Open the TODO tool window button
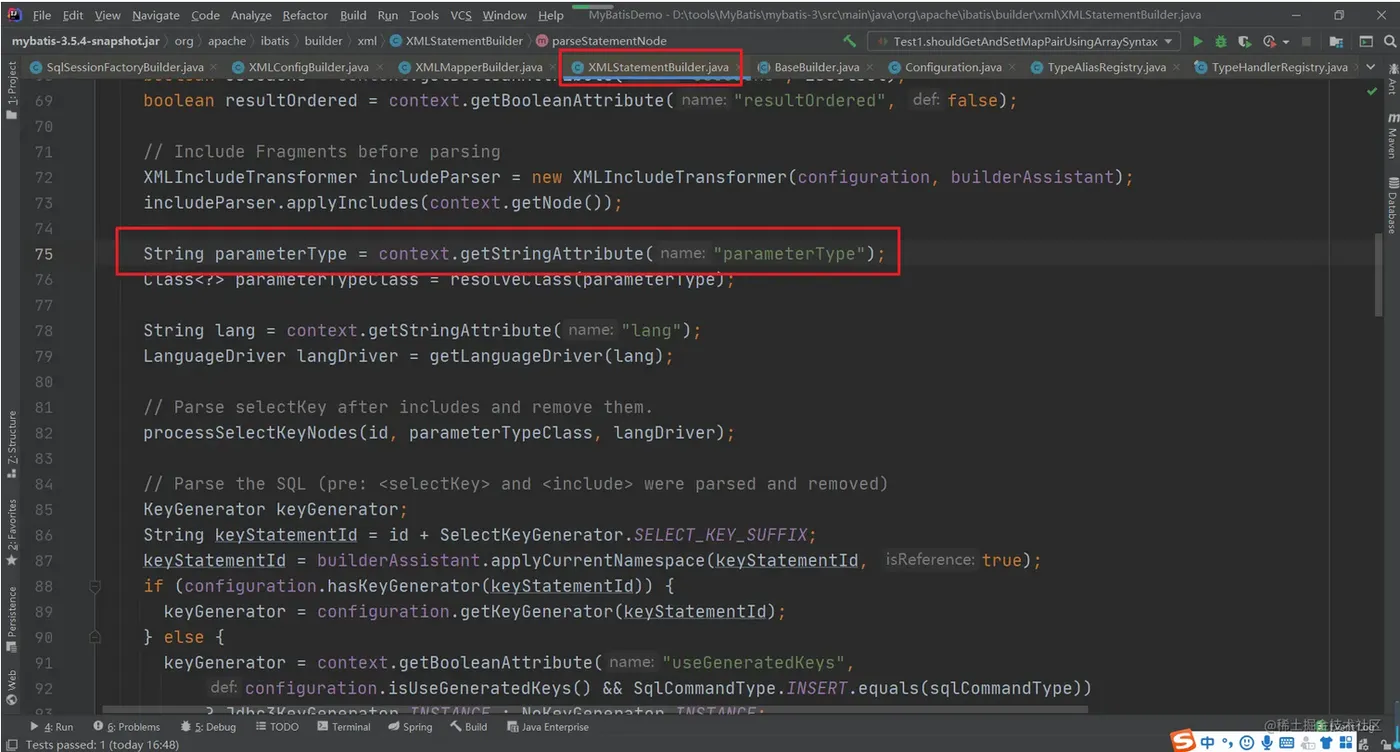The height and width of the screenshot is (752, 1400). tap(277, 727)
